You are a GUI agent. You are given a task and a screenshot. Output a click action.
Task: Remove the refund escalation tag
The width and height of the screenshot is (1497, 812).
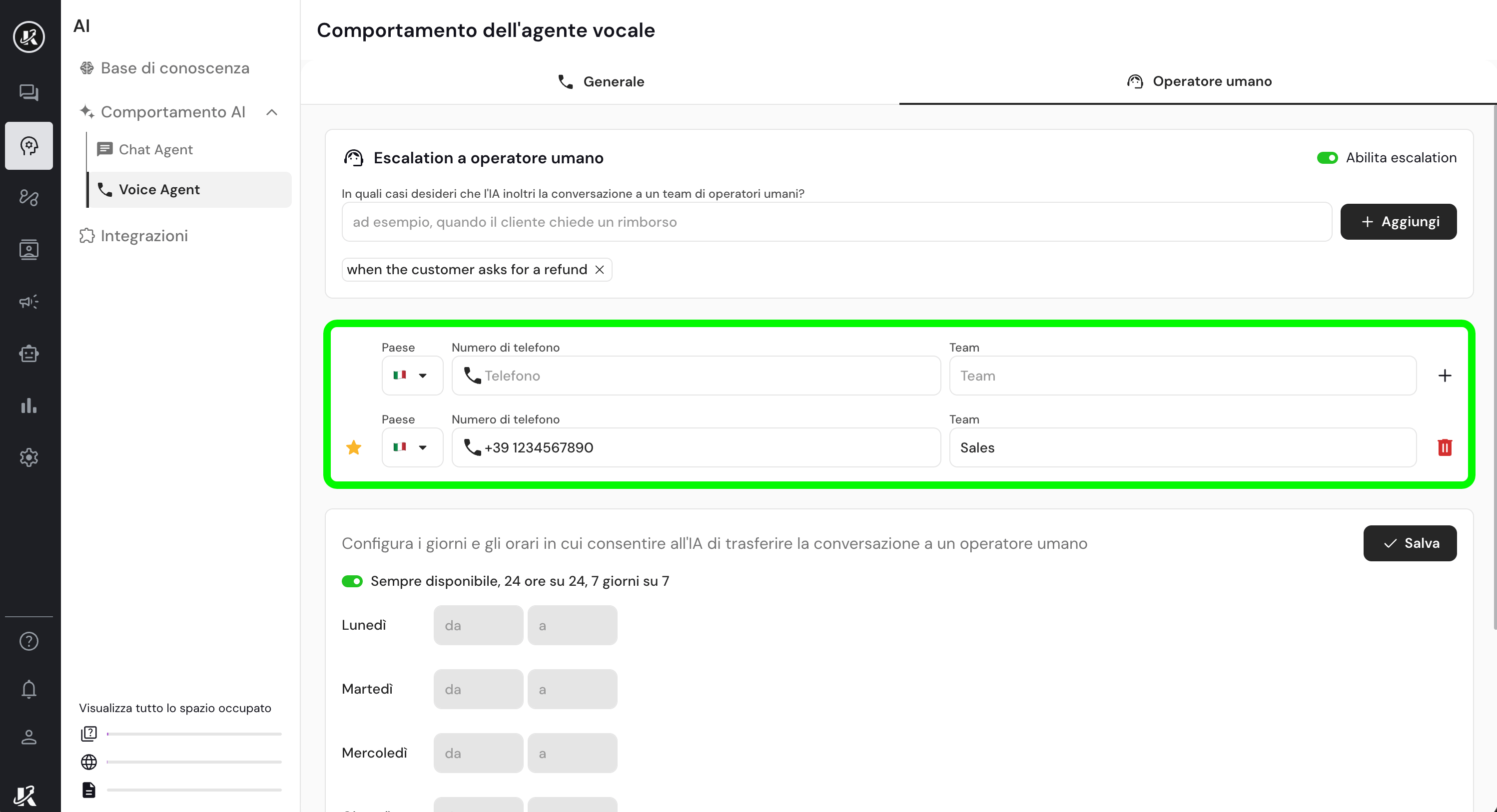(599, 270)
